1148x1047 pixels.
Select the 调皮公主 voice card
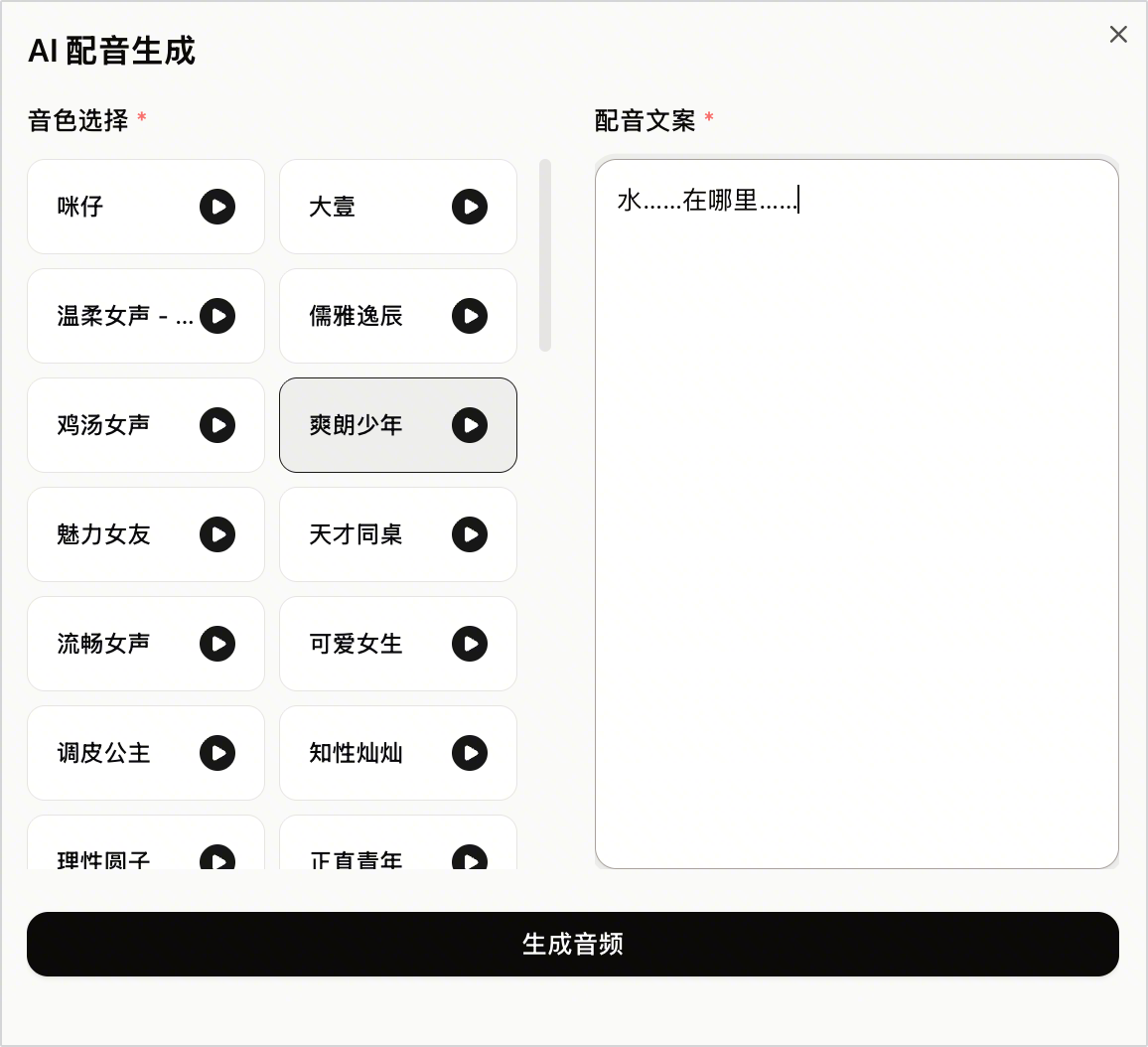(146, 753)
